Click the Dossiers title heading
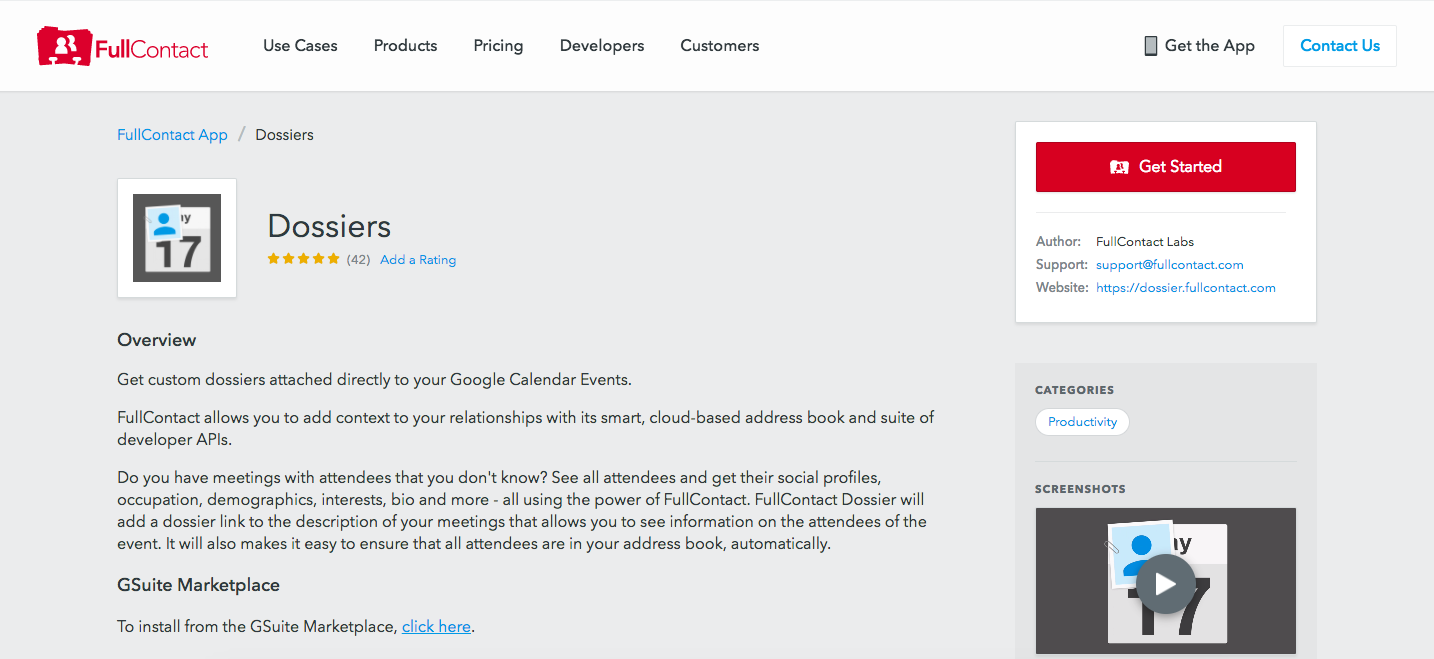Viewport: 1434px width, 659px height. 329,226
